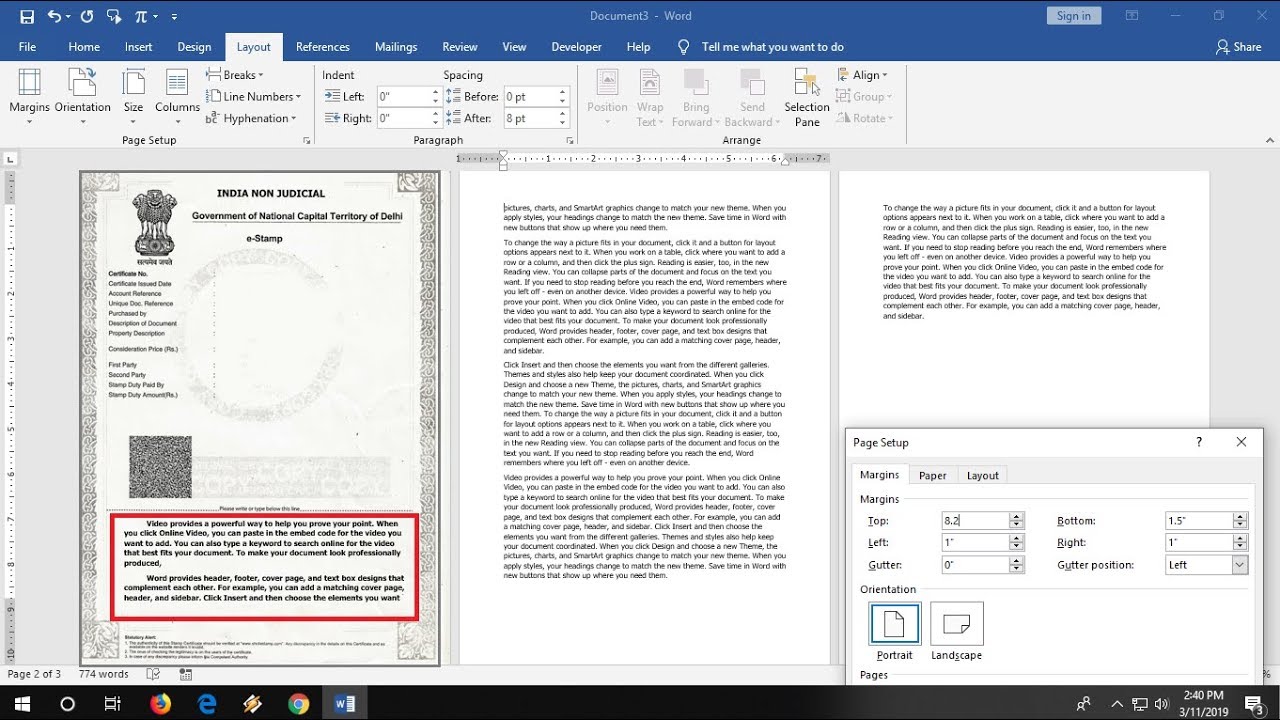Click the Wrap Text icon
1280x720 pixels.
650,97
